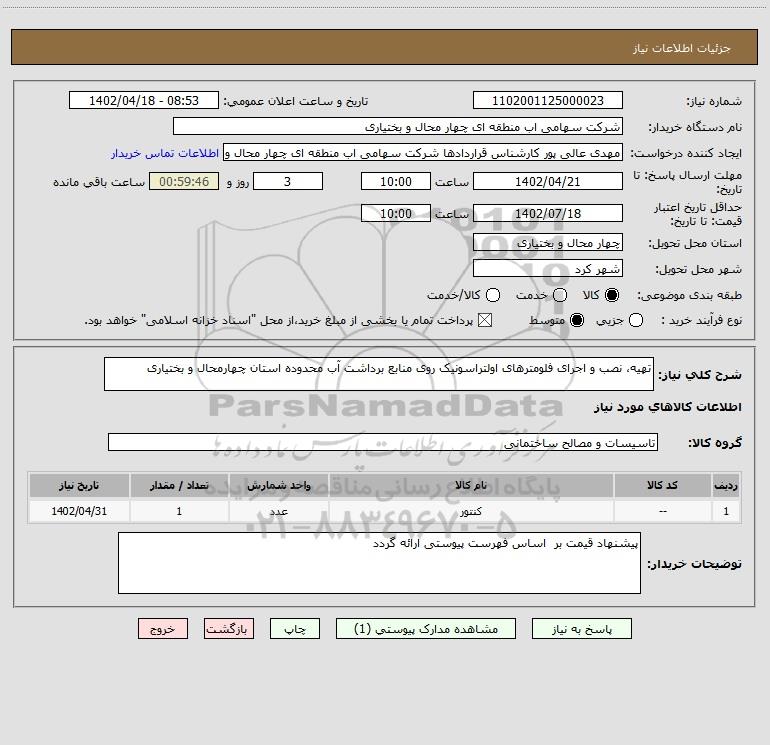Click the delivery province field چهار محال و بختیاری
Image resolution: width=770 pixels, height=745 pixels.
(x=548, y=242)
